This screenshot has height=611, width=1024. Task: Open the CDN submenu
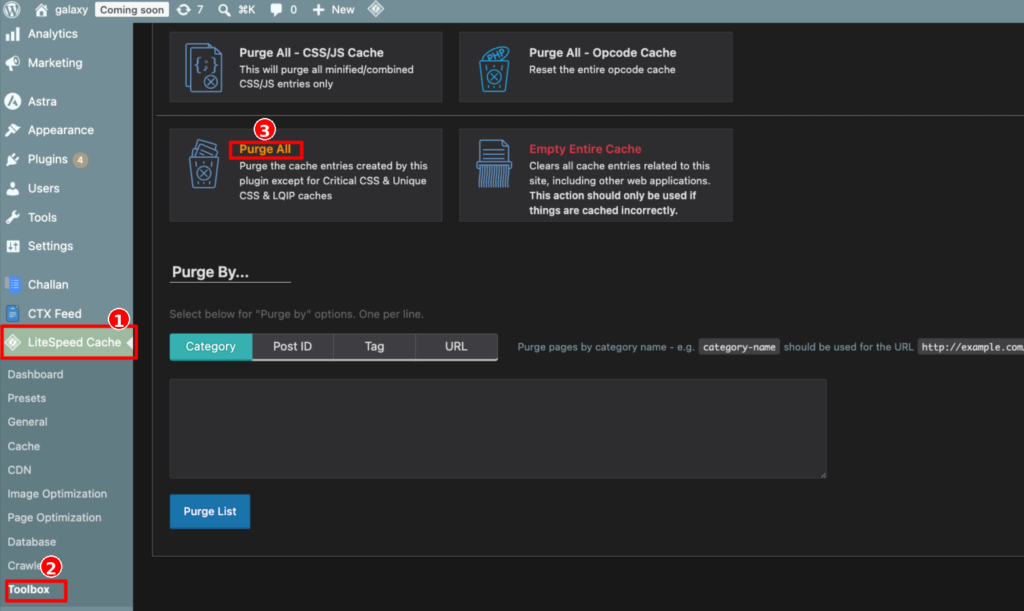coord(20,470)
